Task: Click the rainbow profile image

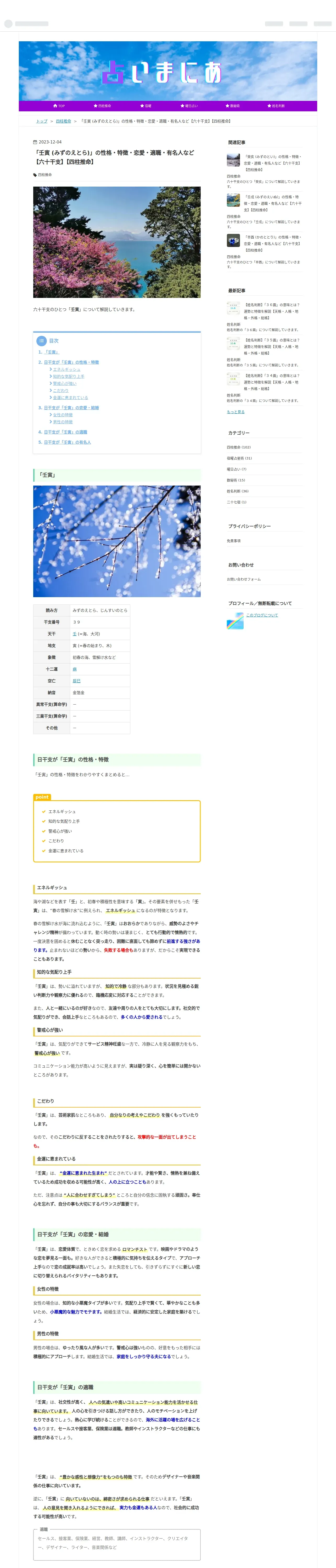Action: point(235,621)
